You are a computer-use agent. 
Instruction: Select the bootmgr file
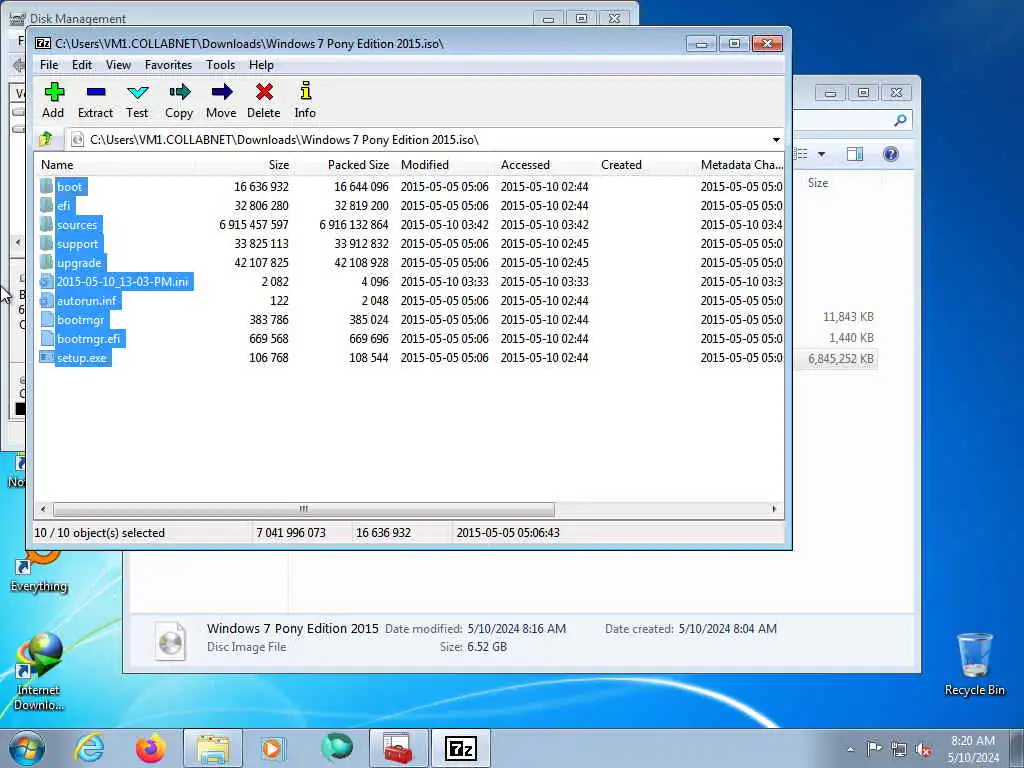click(80, 319)
